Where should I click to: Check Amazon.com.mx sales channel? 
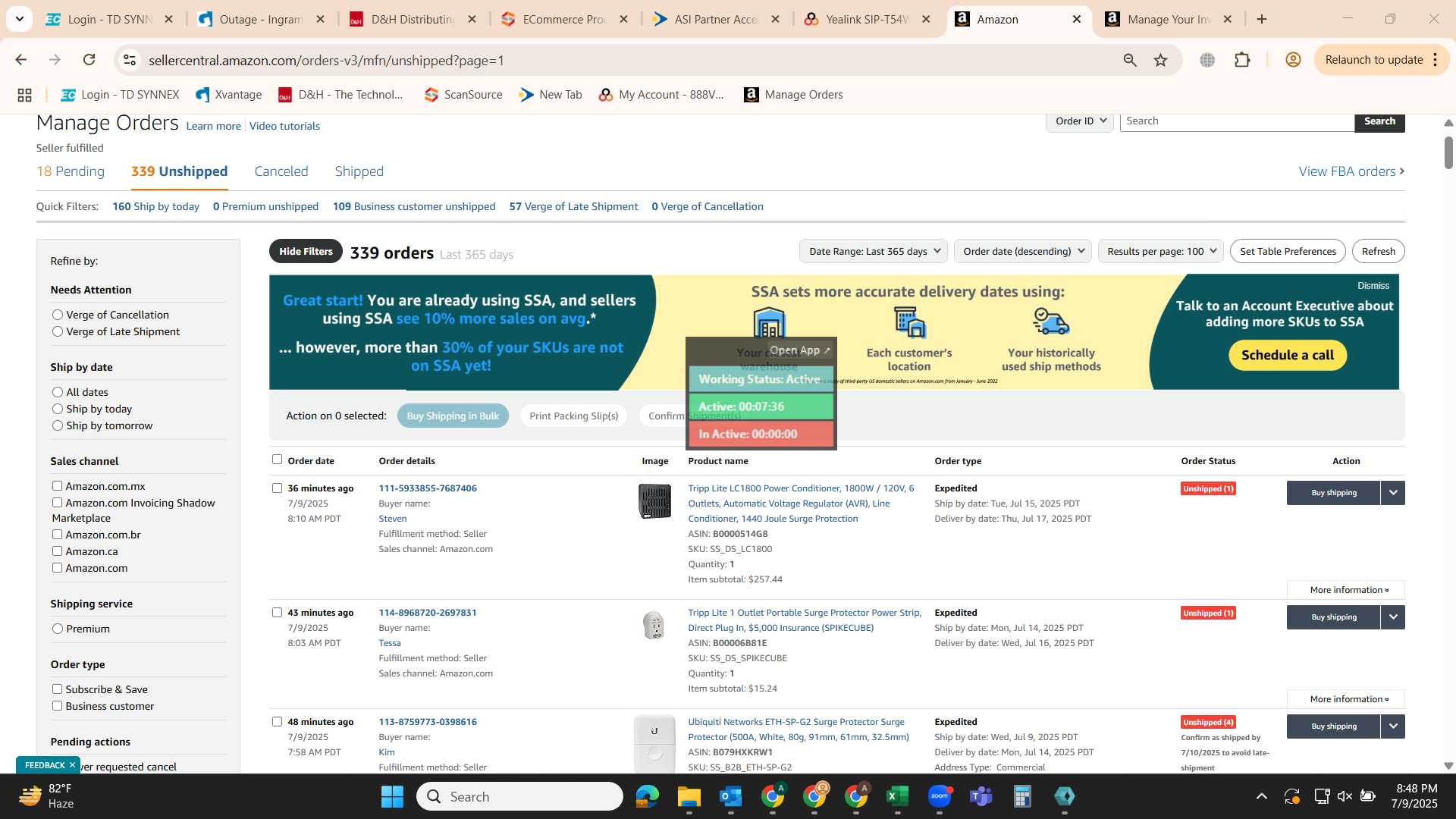point(57,486)
